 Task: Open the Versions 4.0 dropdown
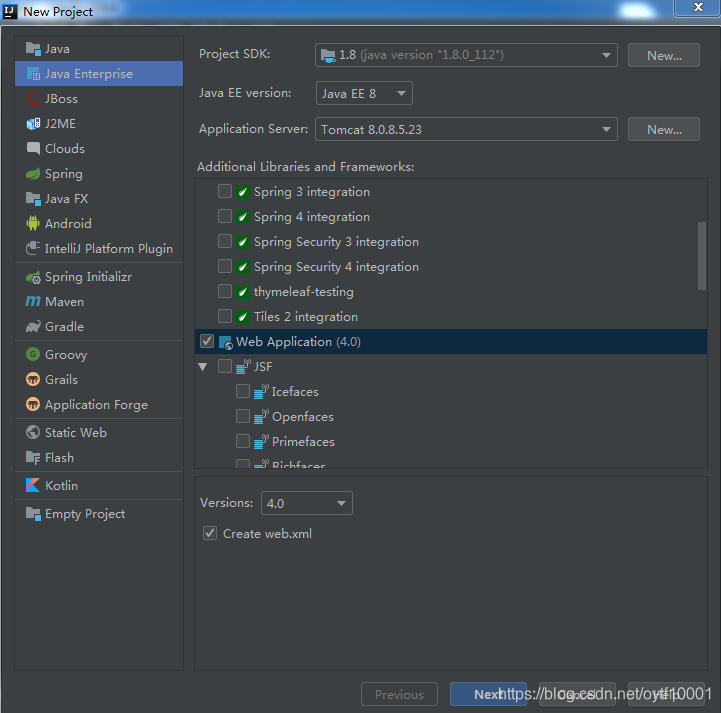click(x=307, y=503)
